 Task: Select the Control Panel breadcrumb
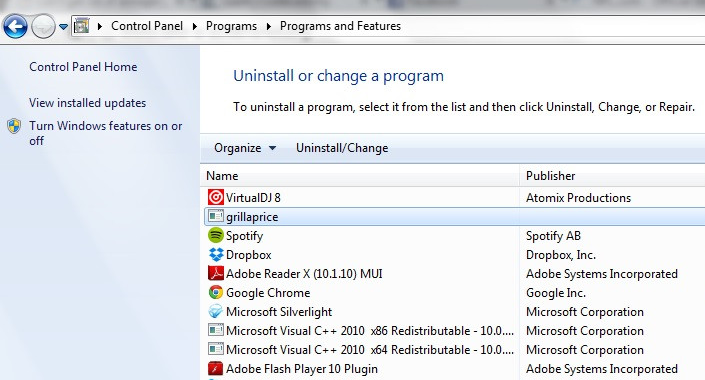(147, 26)
